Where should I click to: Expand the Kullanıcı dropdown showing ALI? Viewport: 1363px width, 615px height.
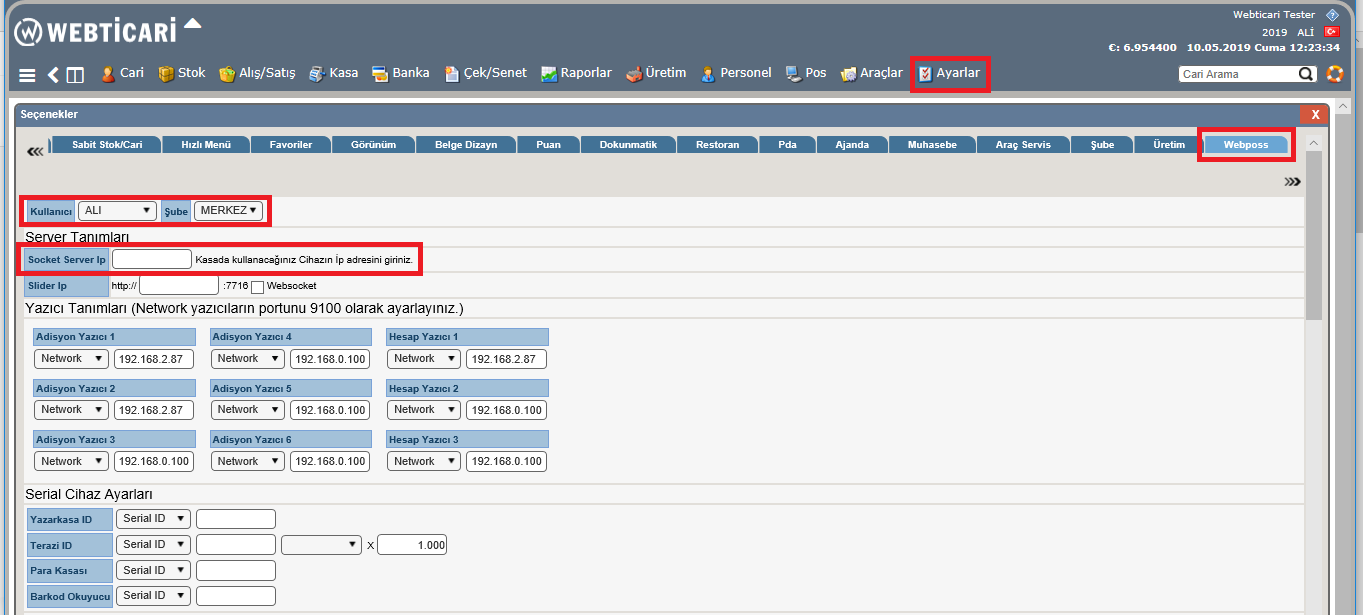[x=117, y=211]
